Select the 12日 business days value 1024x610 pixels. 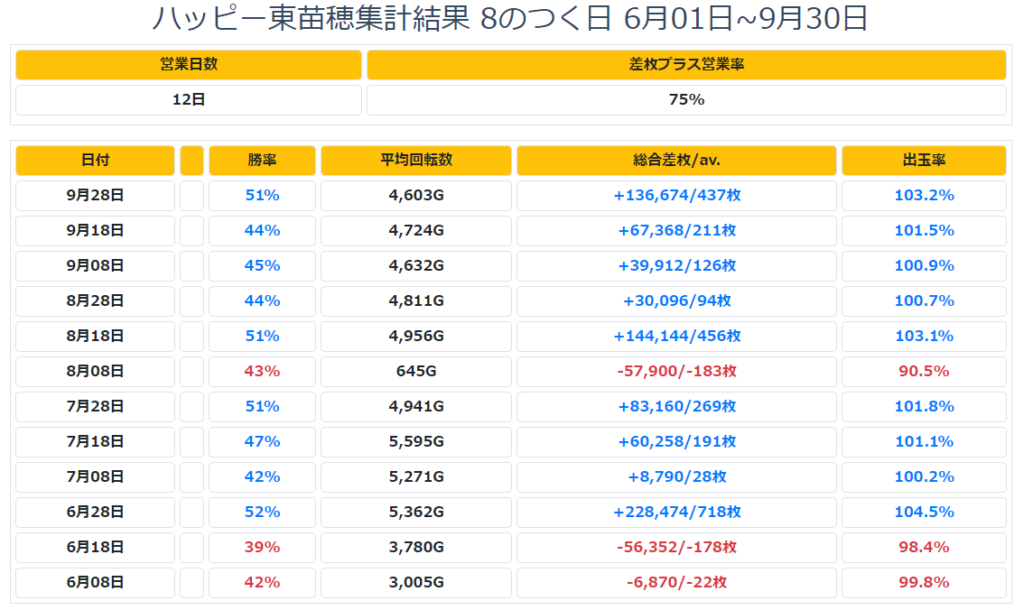coord(189,100)
